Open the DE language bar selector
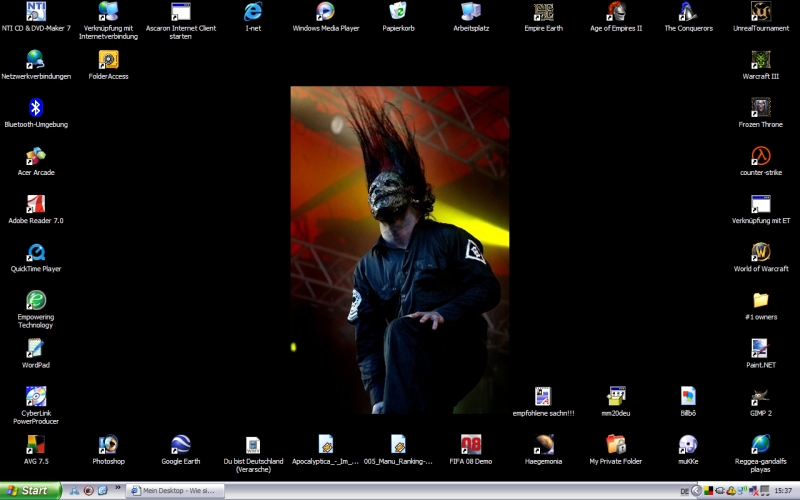 tap(684, 491)
